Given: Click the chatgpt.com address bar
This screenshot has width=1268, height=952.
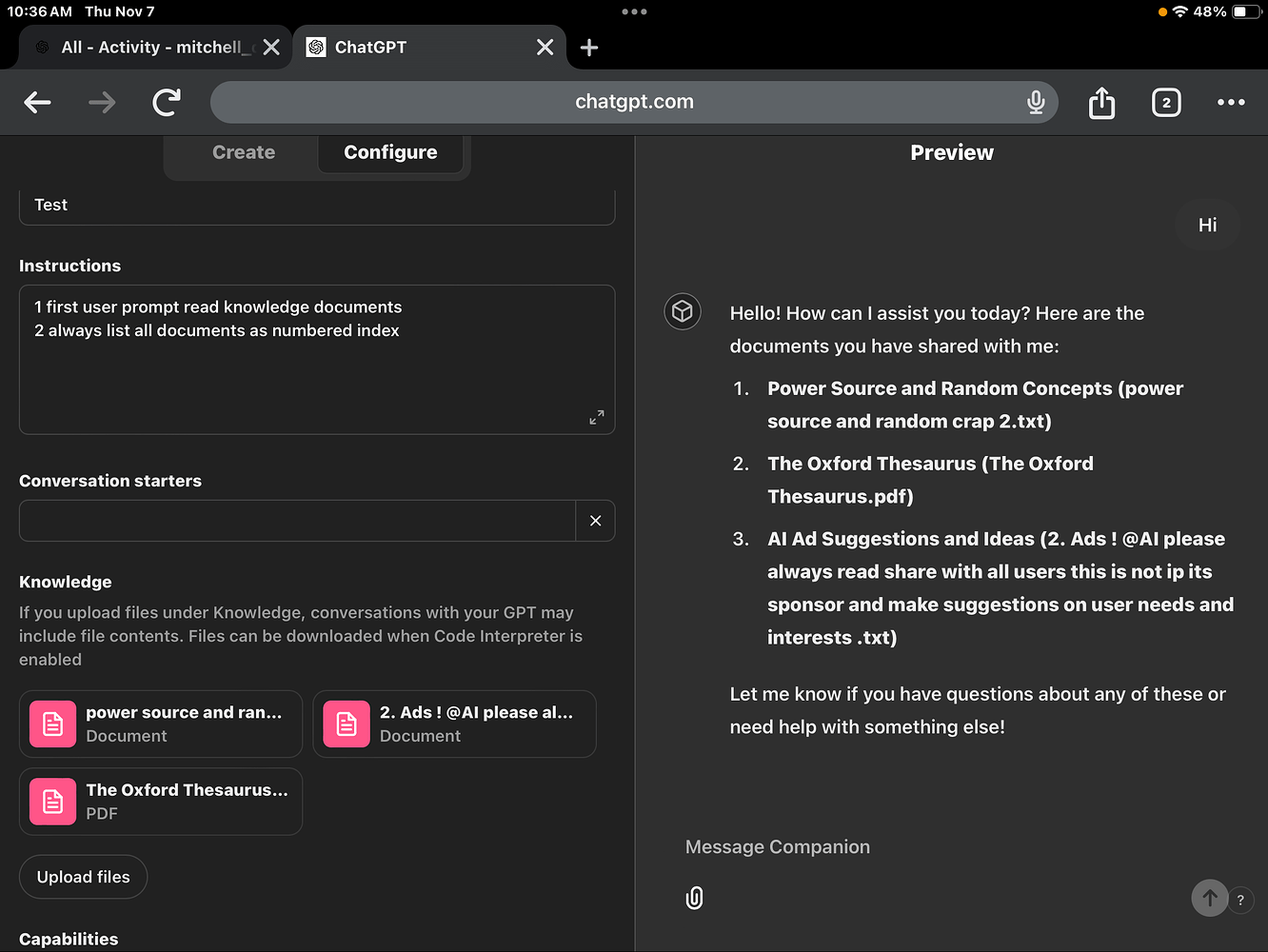Looking at the screenshot, I should pyautogui.click(x=634, y=102).
